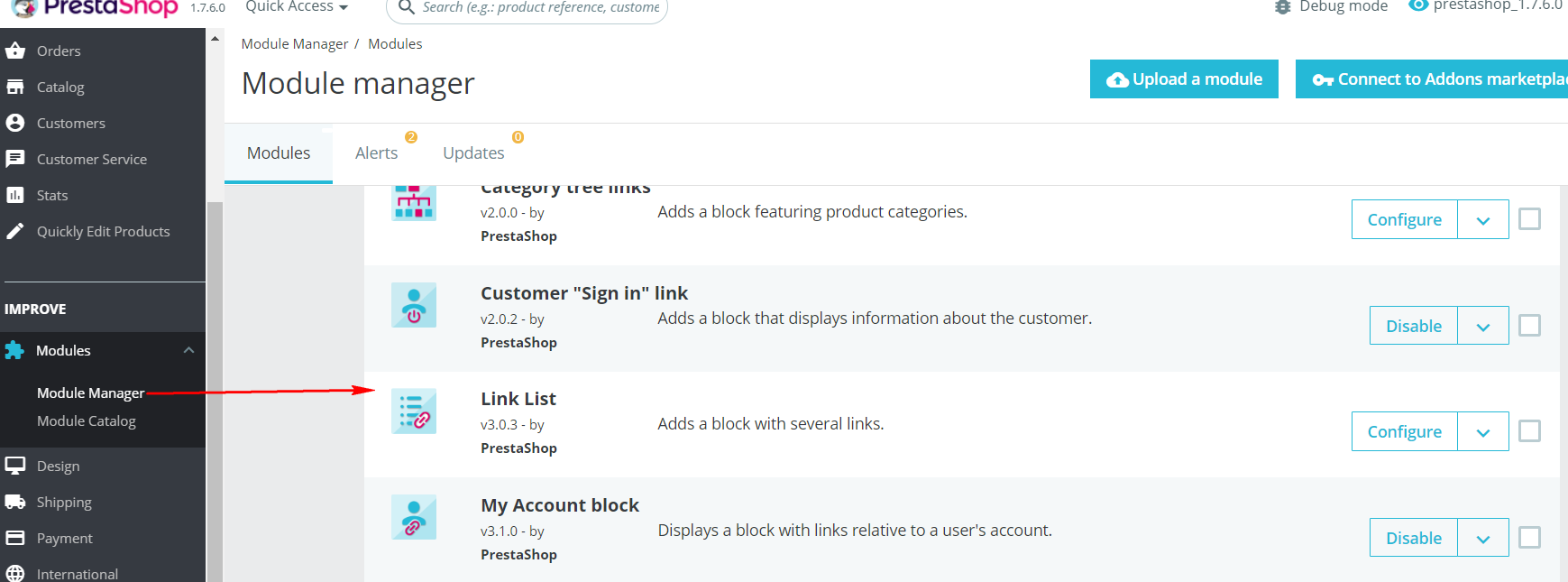Click the Customer "Sign in" link module icon

(414, 305)
